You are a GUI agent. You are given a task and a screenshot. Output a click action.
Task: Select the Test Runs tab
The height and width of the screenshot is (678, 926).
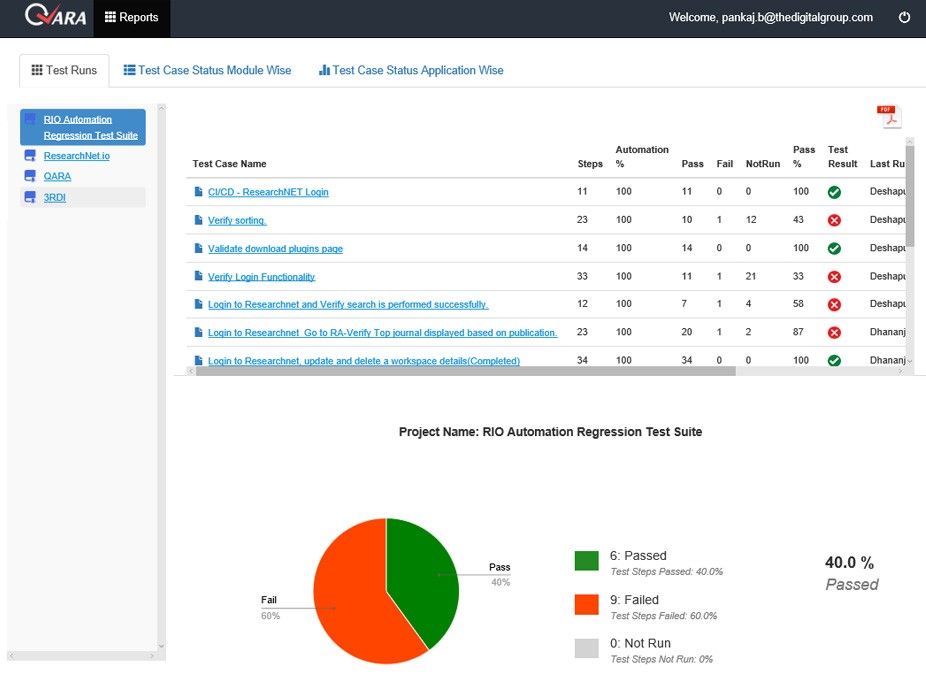click(x=64, y=70)
